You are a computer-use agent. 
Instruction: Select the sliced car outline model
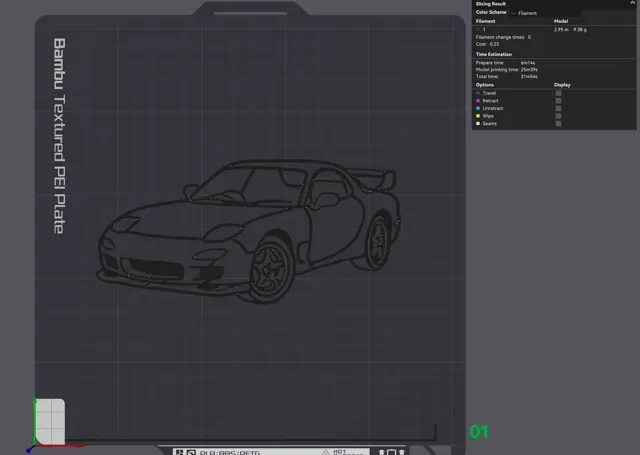click(249, 231)
